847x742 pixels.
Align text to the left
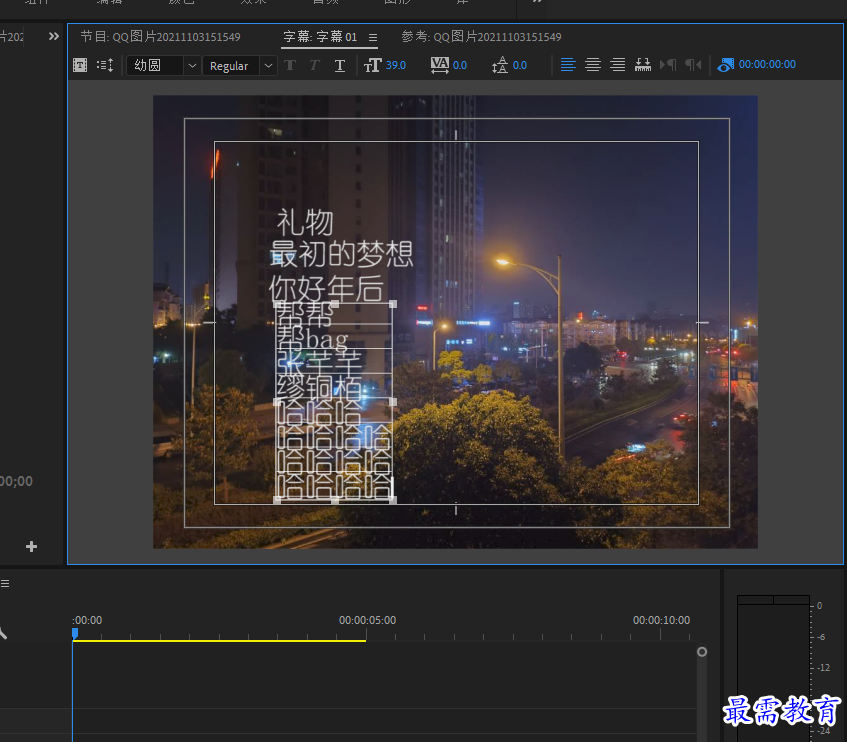(568, 65)
